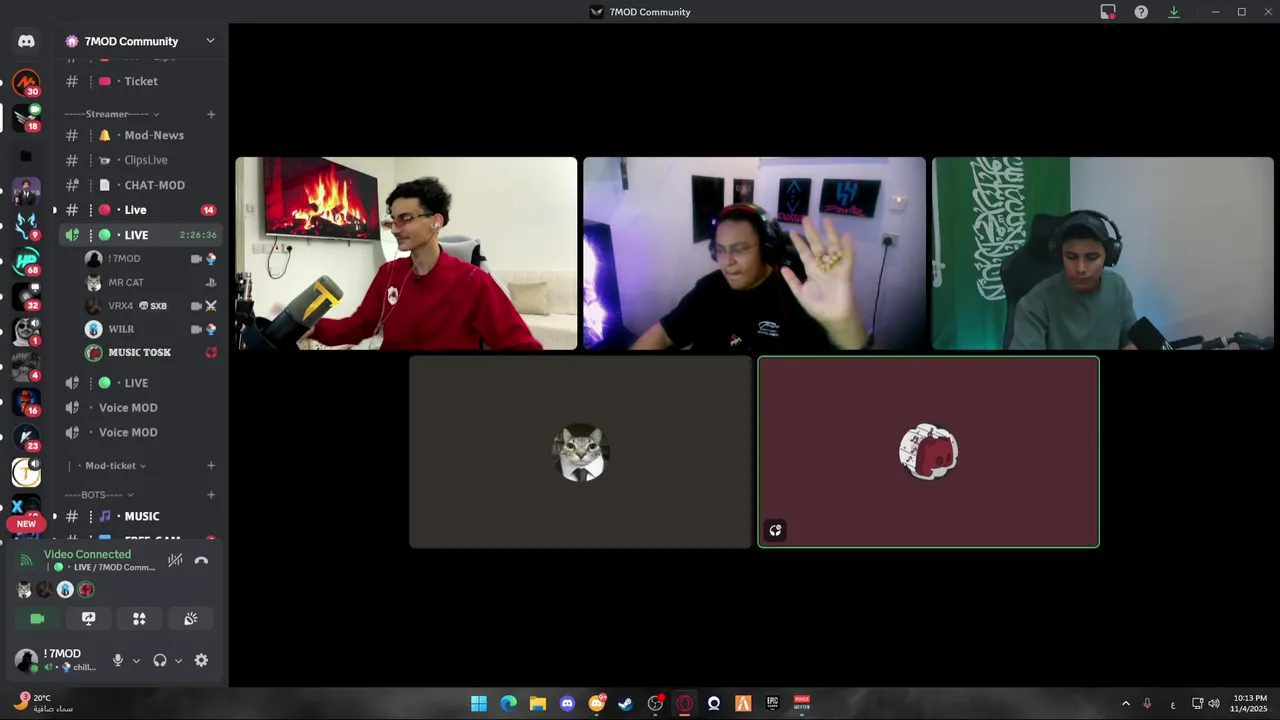Open microphone input options arrow
Viewport: 1280px width, 720px height.
pos(136,660)
